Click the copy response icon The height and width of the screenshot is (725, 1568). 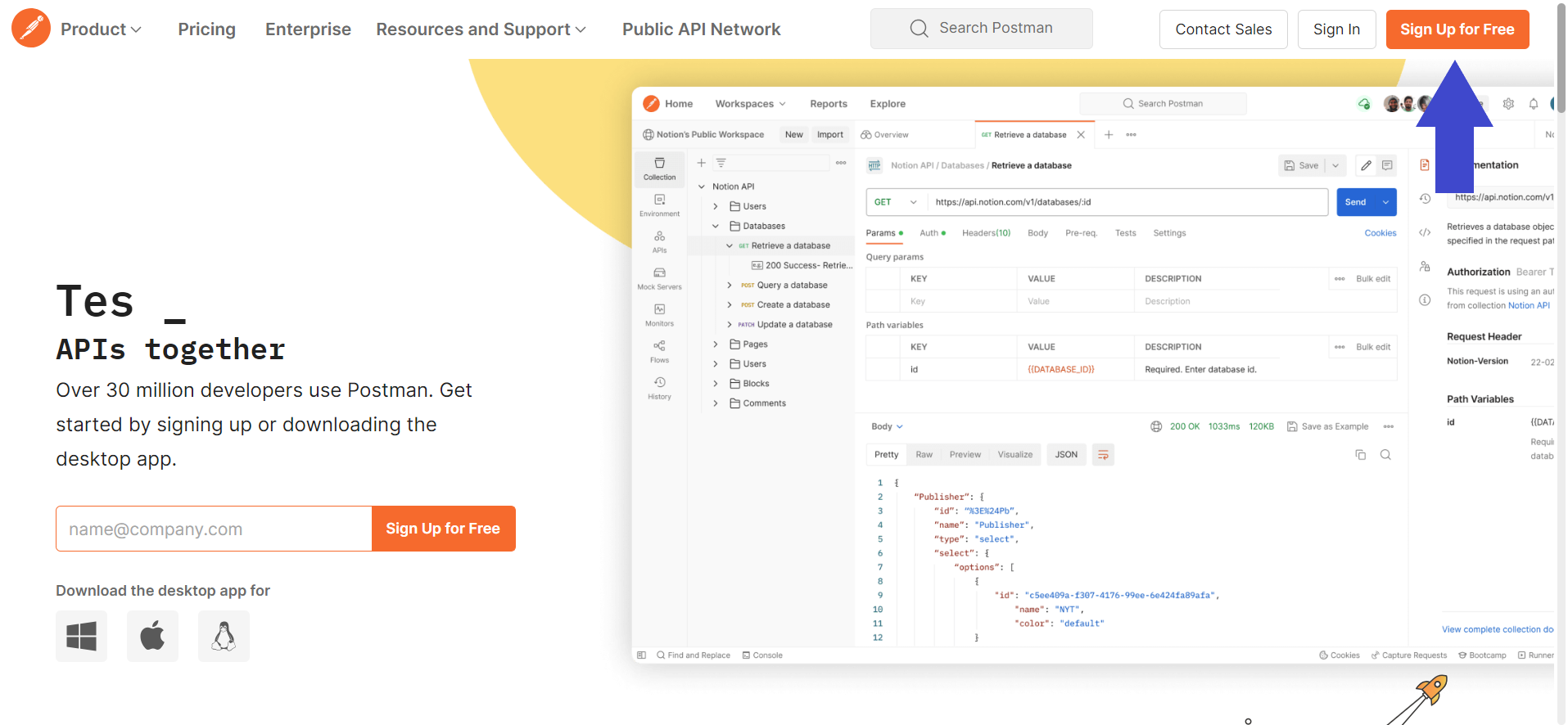coord(1361,455)
